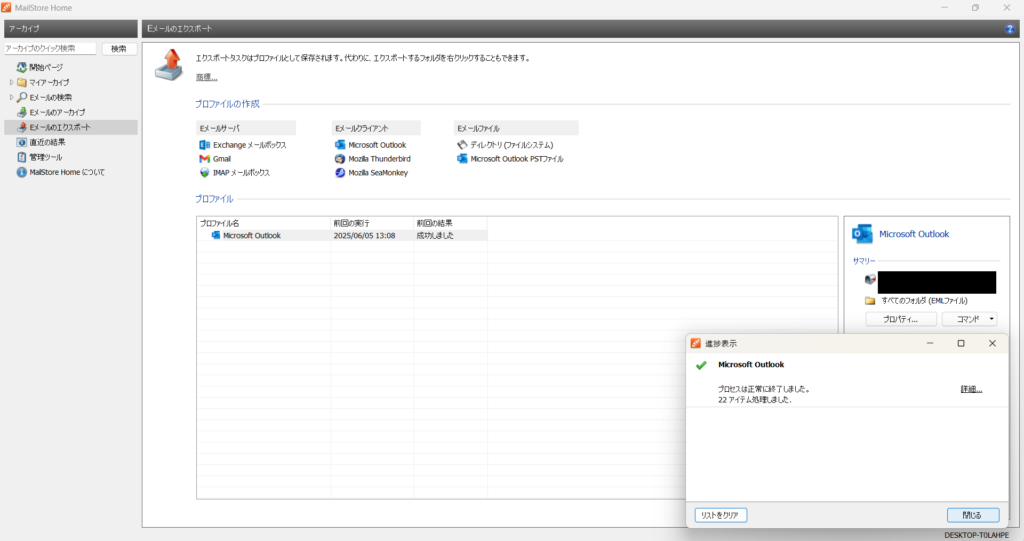Click the large export arrow icon

point(170,65)
